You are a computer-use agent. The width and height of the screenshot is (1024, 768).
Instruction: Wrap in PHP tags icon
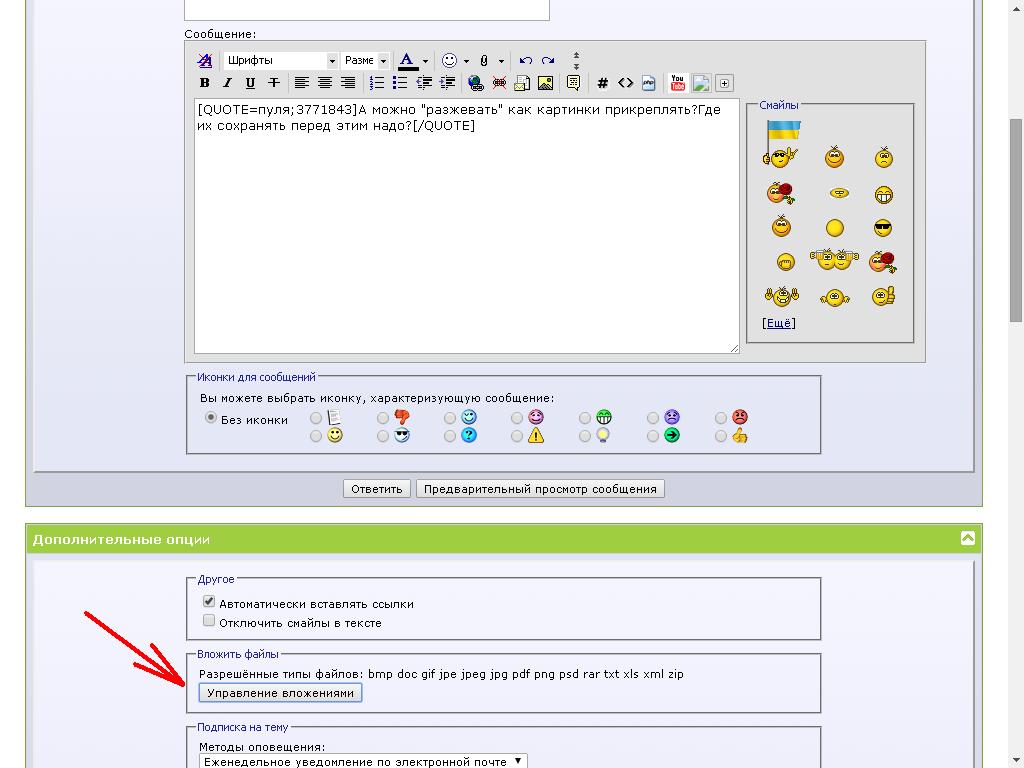click(648, 83)
